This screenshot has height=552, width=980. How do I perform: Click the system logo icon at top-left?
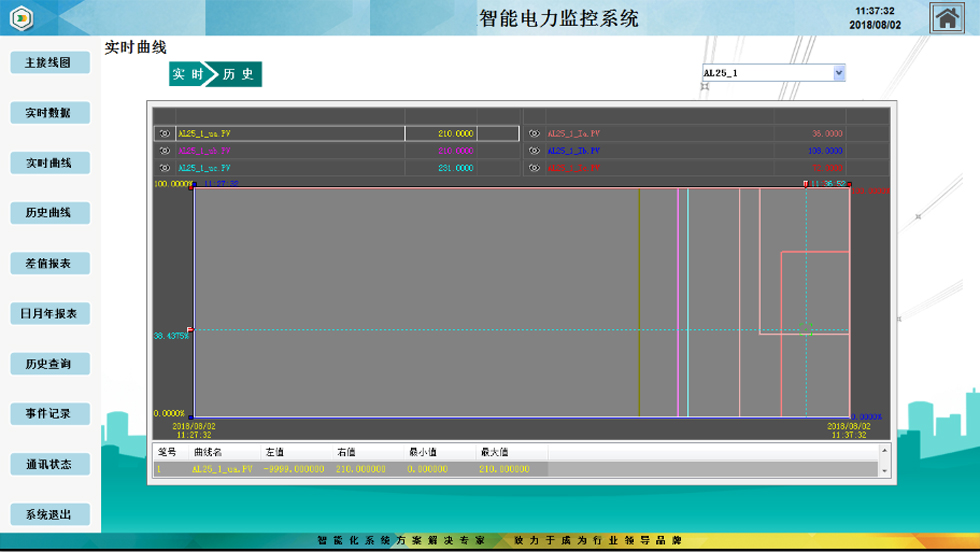tap(21, 18)
